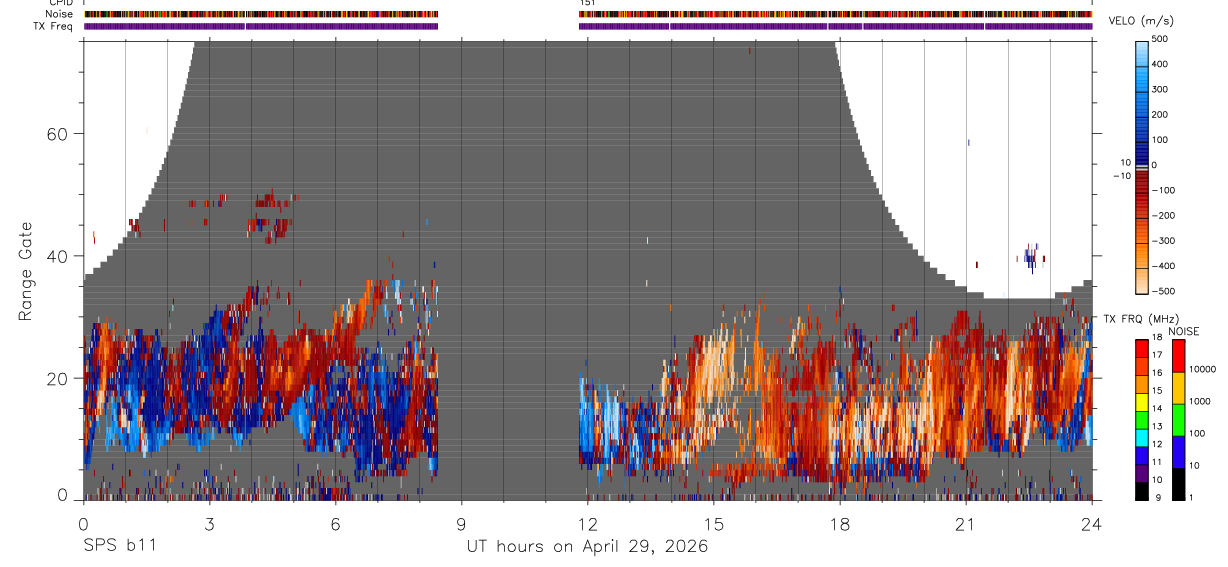Click the velocity scale value "−300"
The width and height of the screenshot is (1228, 567).
pyautogui.click(x=1165, y=241)
